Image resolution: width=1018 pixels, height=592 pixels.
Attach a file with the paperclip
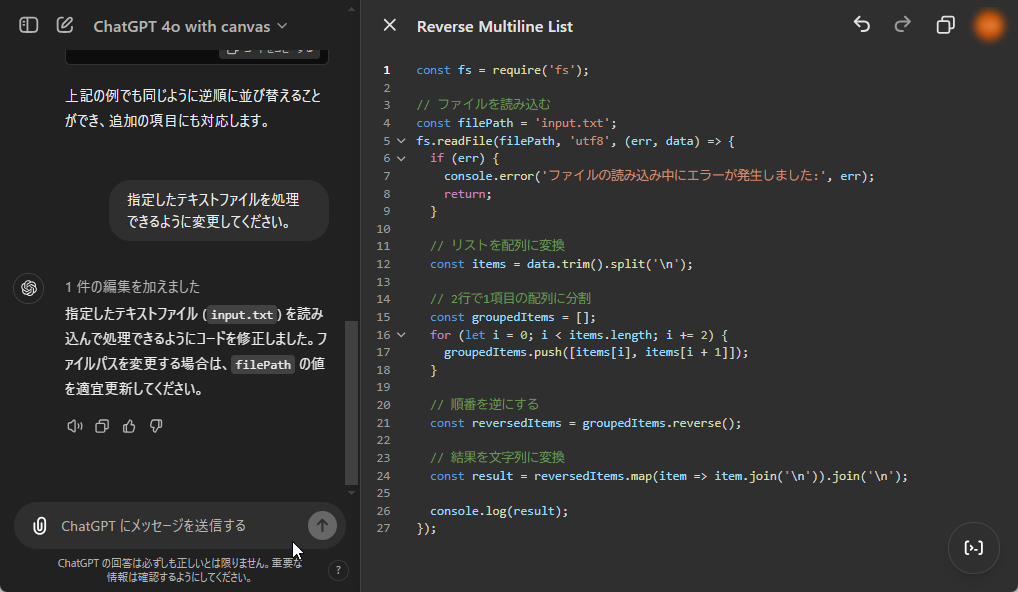click(x=40, y=525)
